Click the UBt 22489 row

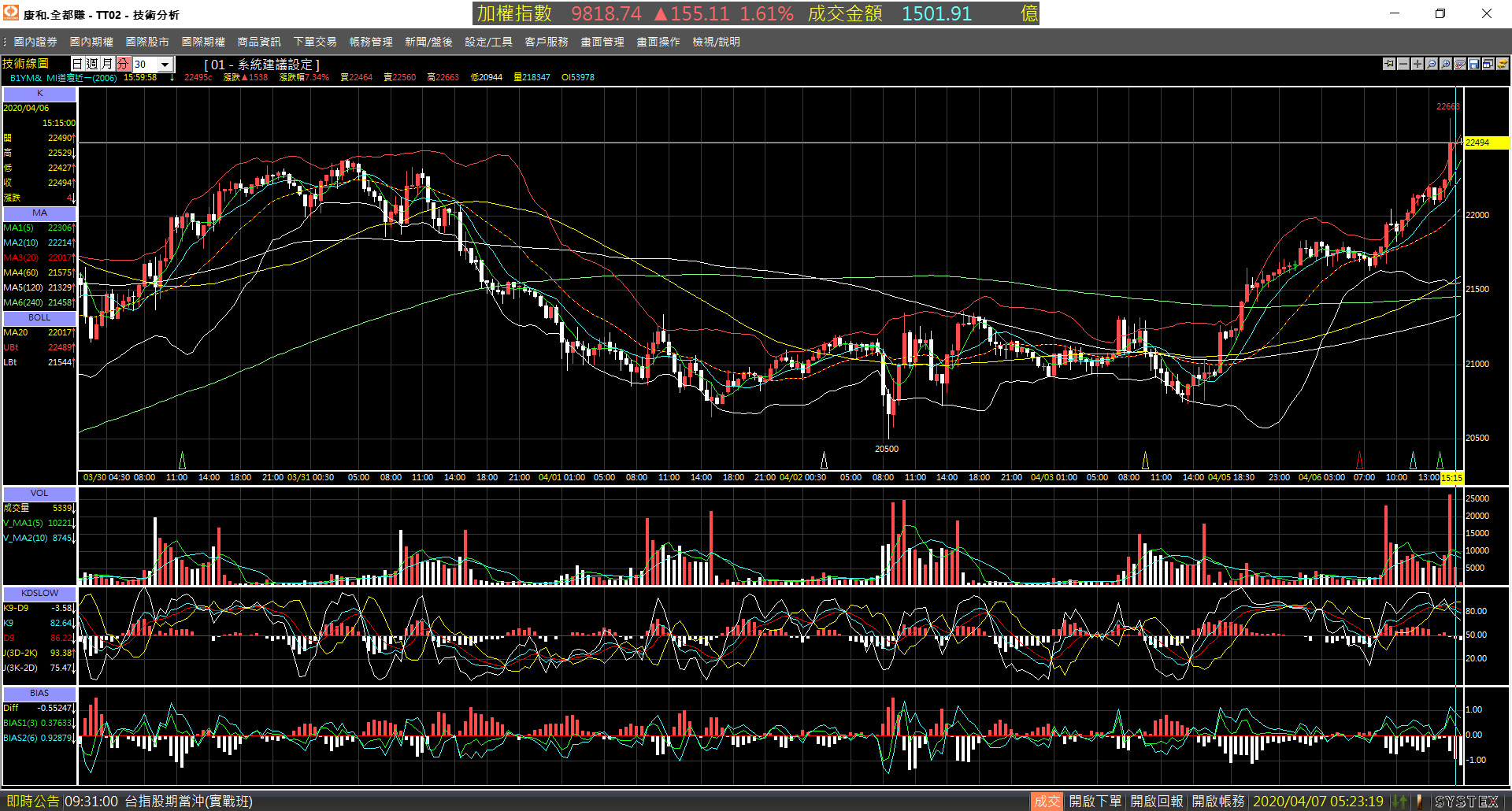click(39, 347)
